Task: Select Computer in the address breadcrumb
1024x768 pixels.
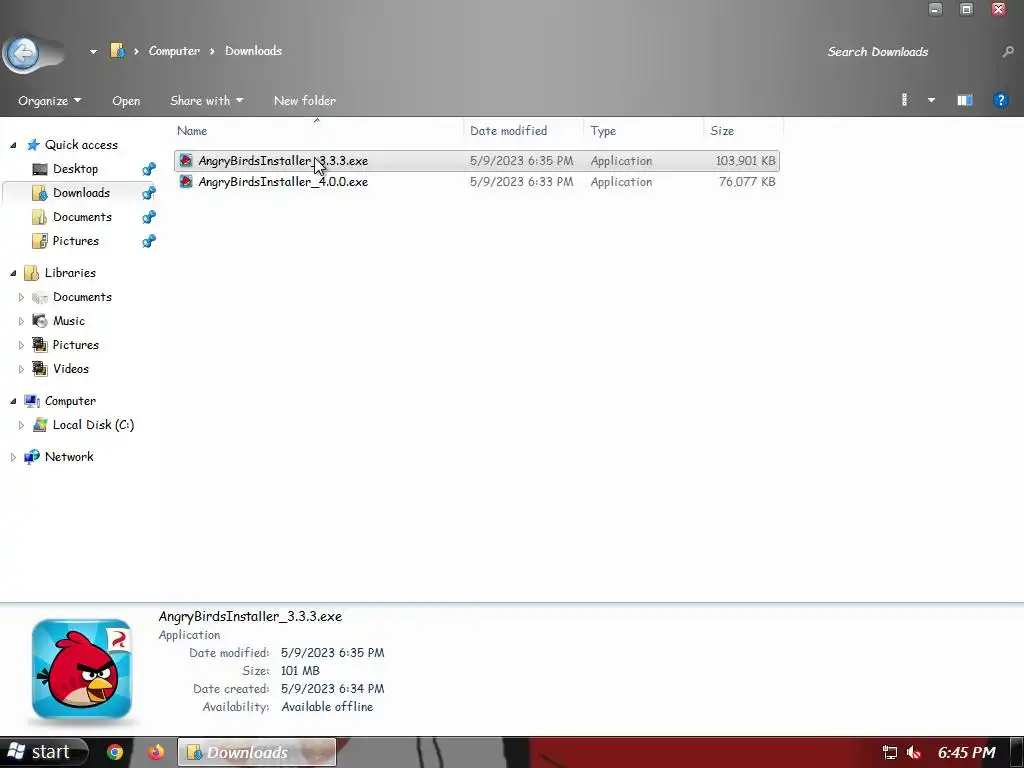Action: click(174, 51)
